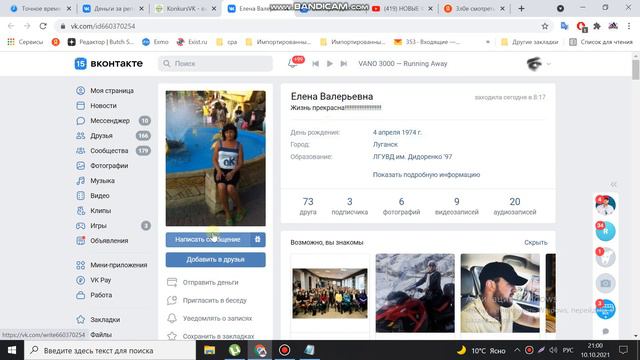This screenshot has width=640, height=360.
Task: Open Новости in sidebar
Action: click(103, 106)
